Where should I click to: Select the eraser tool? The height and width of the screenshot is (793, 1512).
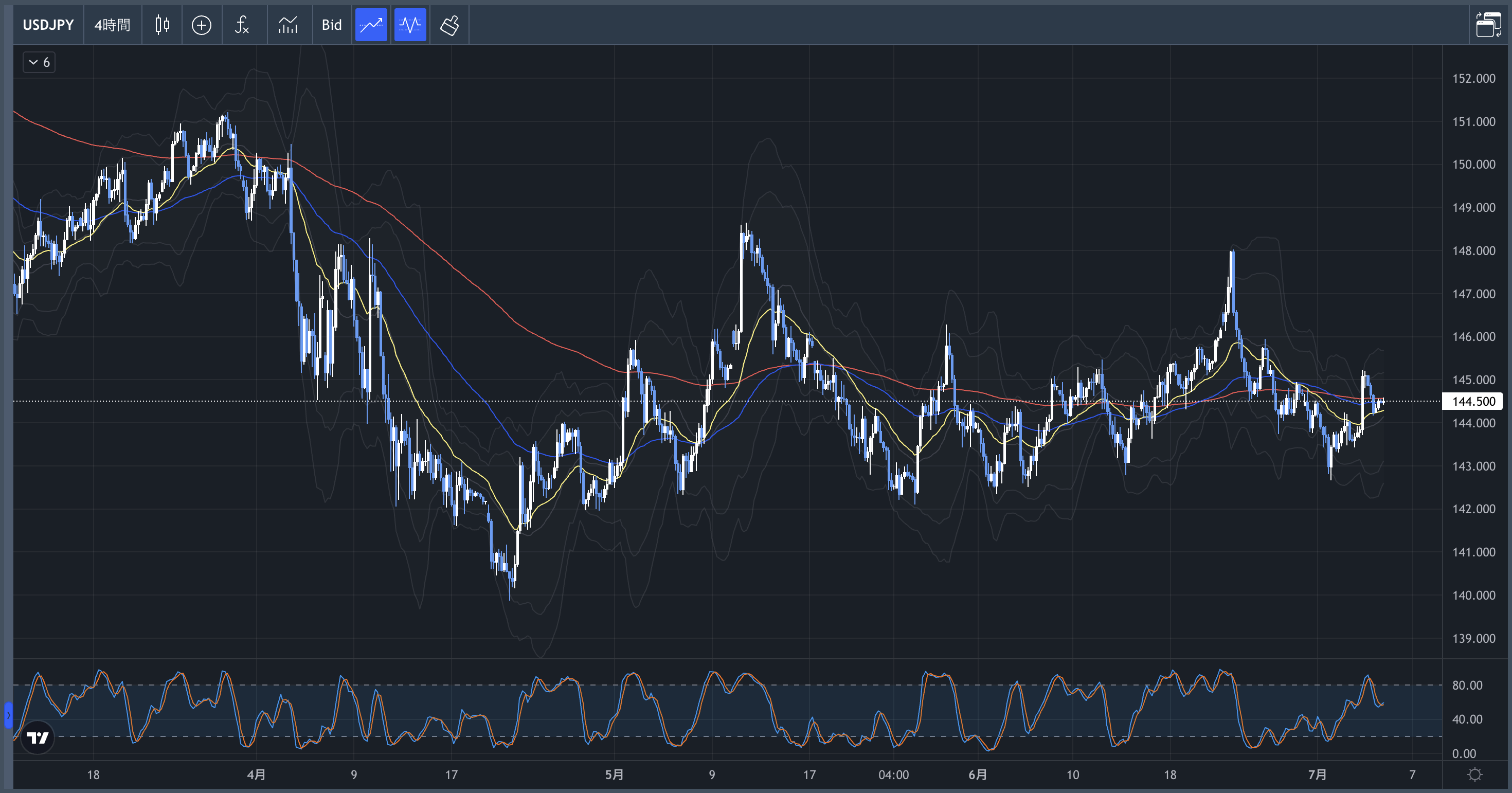pyautogui.click(x=449, y=25)
